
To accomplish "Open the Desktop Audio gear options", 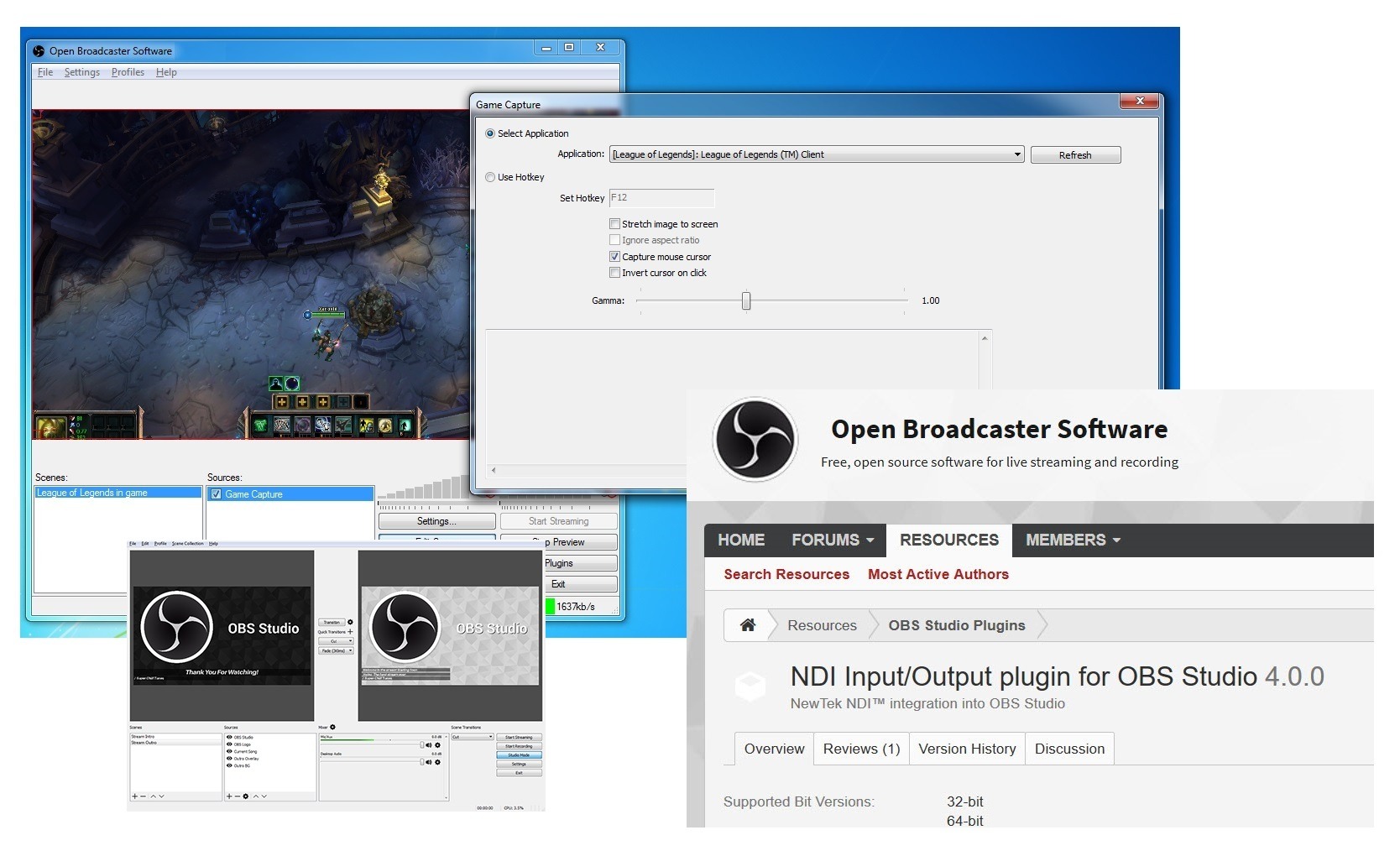I will click(x=437, y=762).
